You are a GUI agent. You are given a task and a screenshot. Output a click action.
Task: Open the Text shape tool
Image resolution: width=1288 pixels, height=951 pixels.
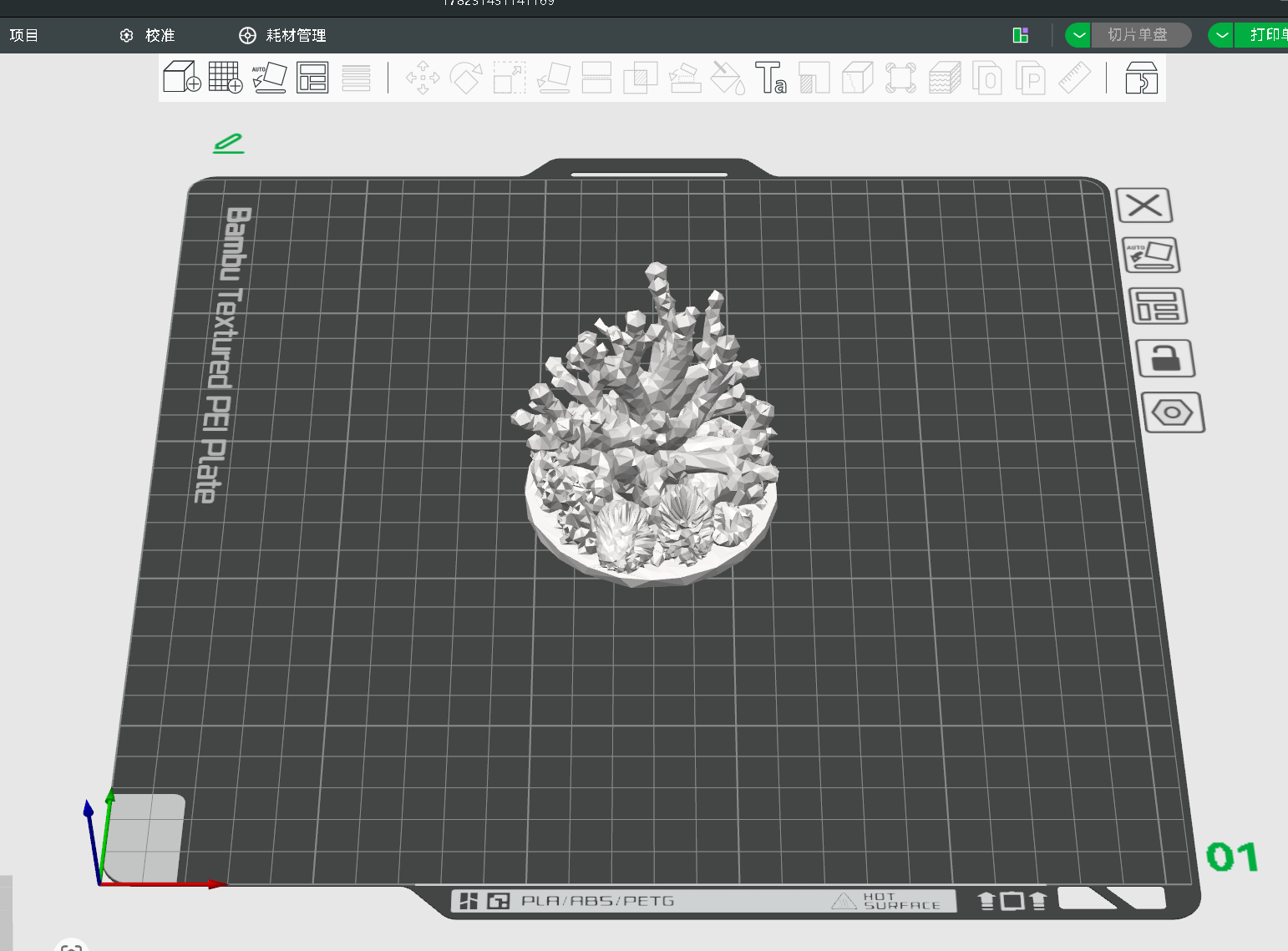(771, 78)
